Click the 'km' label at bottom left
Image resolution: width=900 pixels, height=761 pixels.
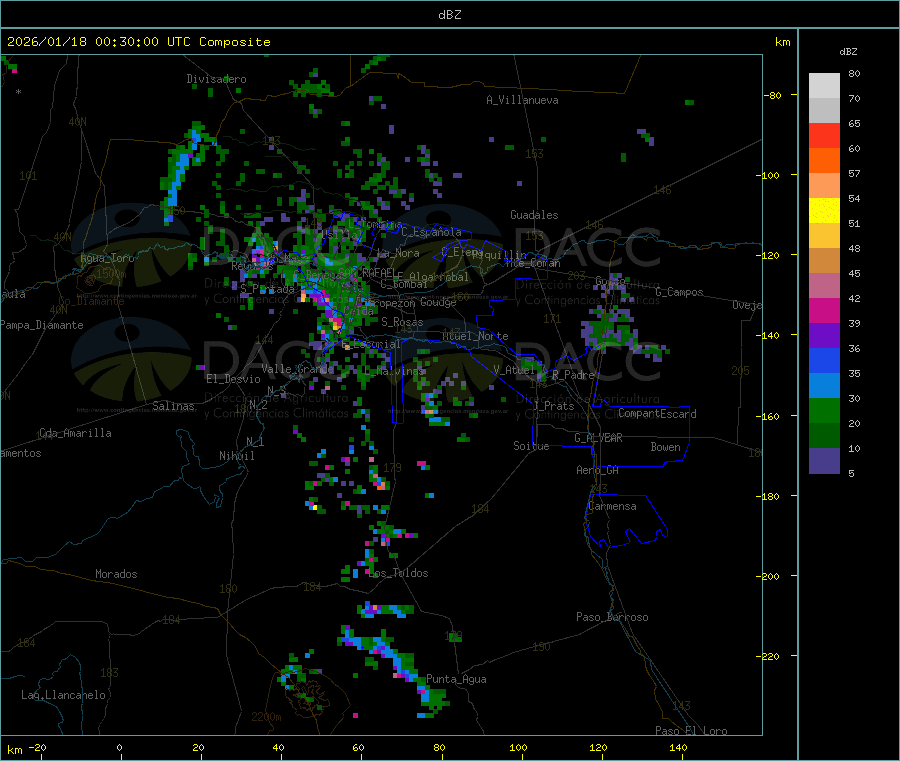[x=14, y=750]
